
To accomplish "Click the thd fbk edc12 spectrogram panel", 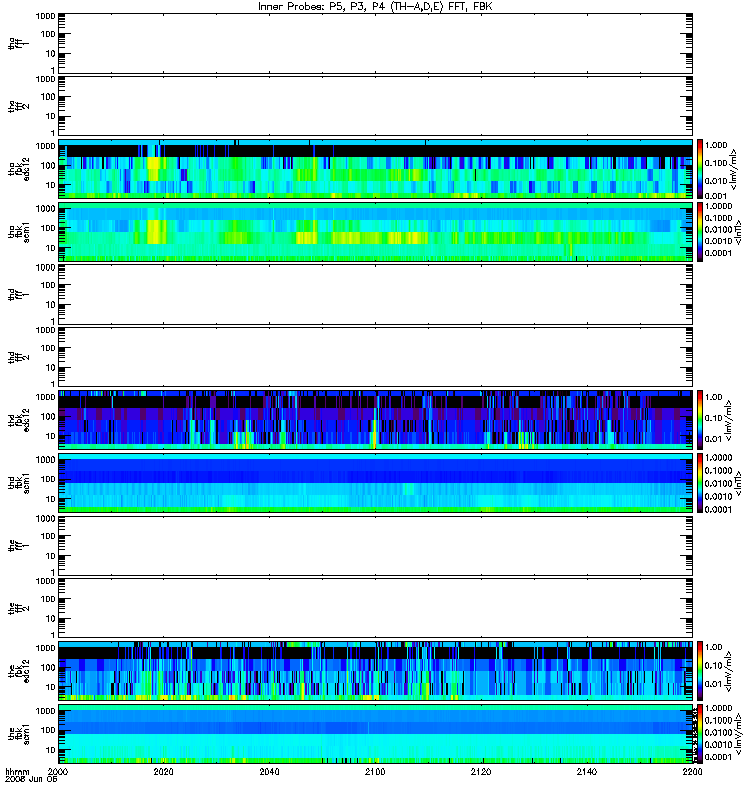I will tap(375, 420).
